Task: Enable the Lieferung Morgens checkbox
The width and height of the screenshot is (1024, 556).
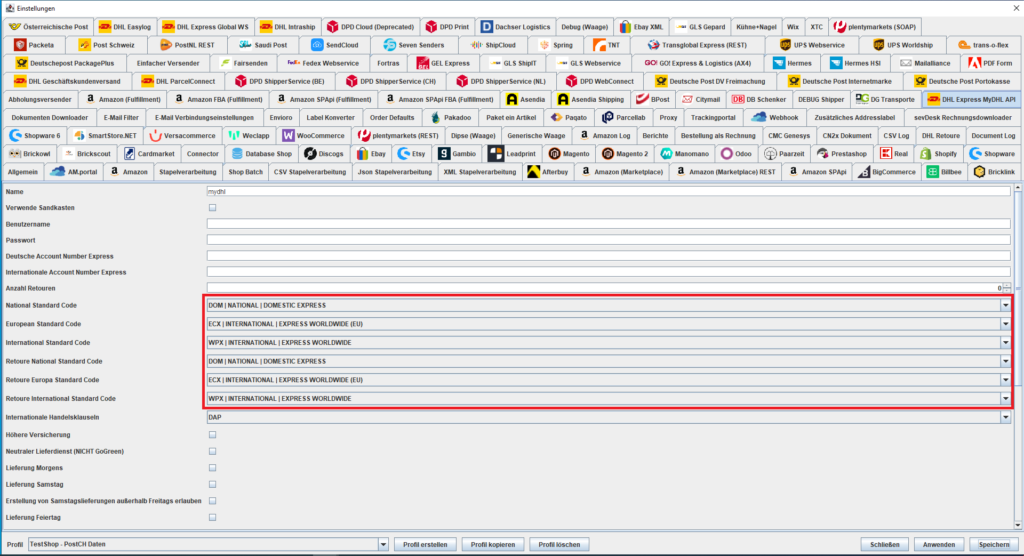Action: click(212, 468)
